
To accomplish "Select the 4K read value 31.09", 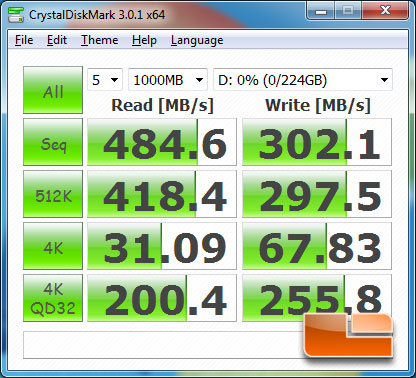I will (x=162, y=246).
